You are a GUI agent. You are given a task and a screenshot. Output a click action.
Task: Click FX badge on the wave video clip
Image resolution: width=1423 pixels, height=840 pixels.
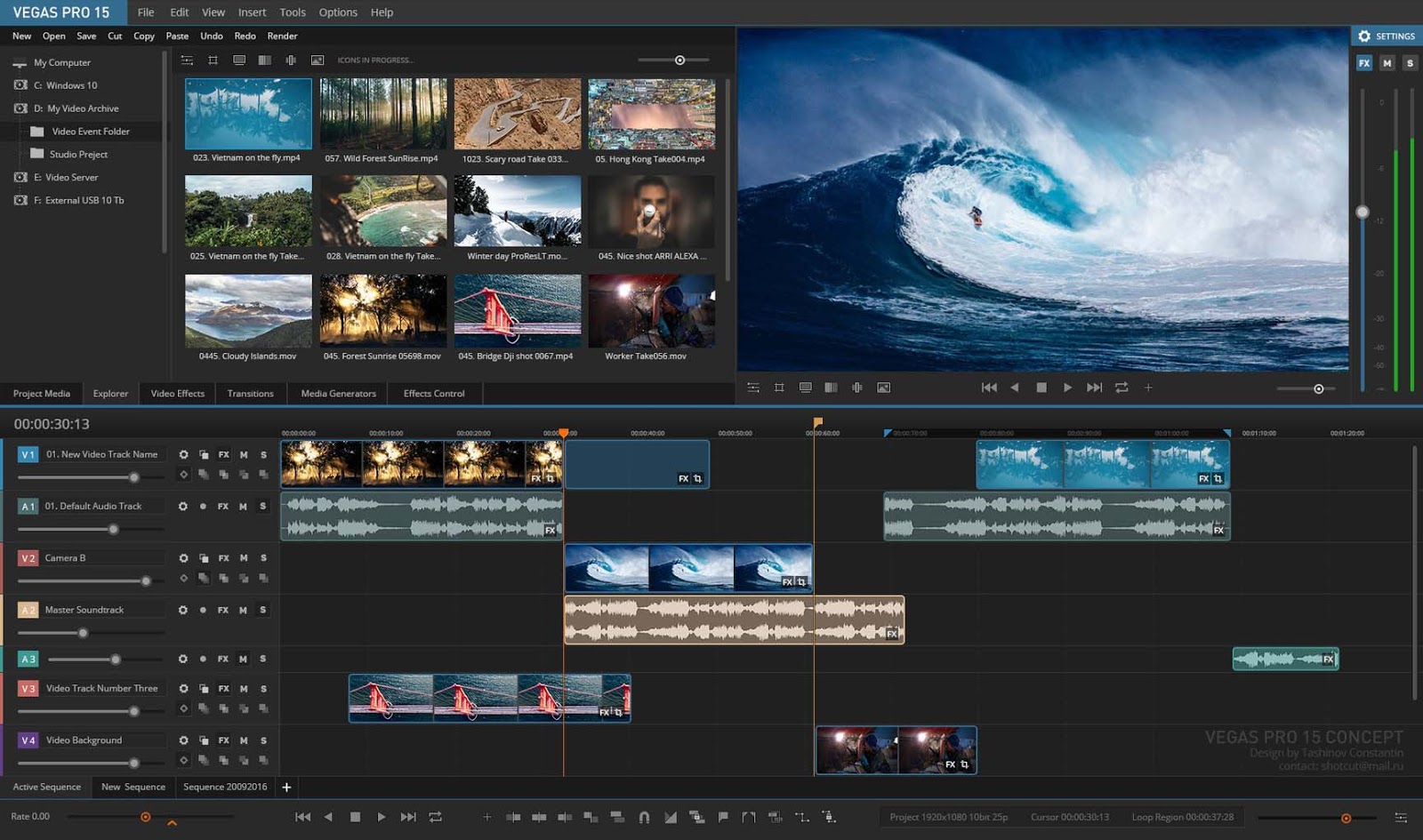tap(787, 582)
